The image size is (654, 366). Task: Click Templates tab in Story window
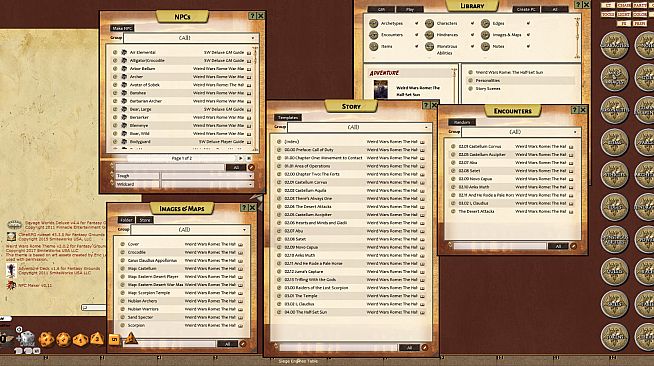[288, 118]
